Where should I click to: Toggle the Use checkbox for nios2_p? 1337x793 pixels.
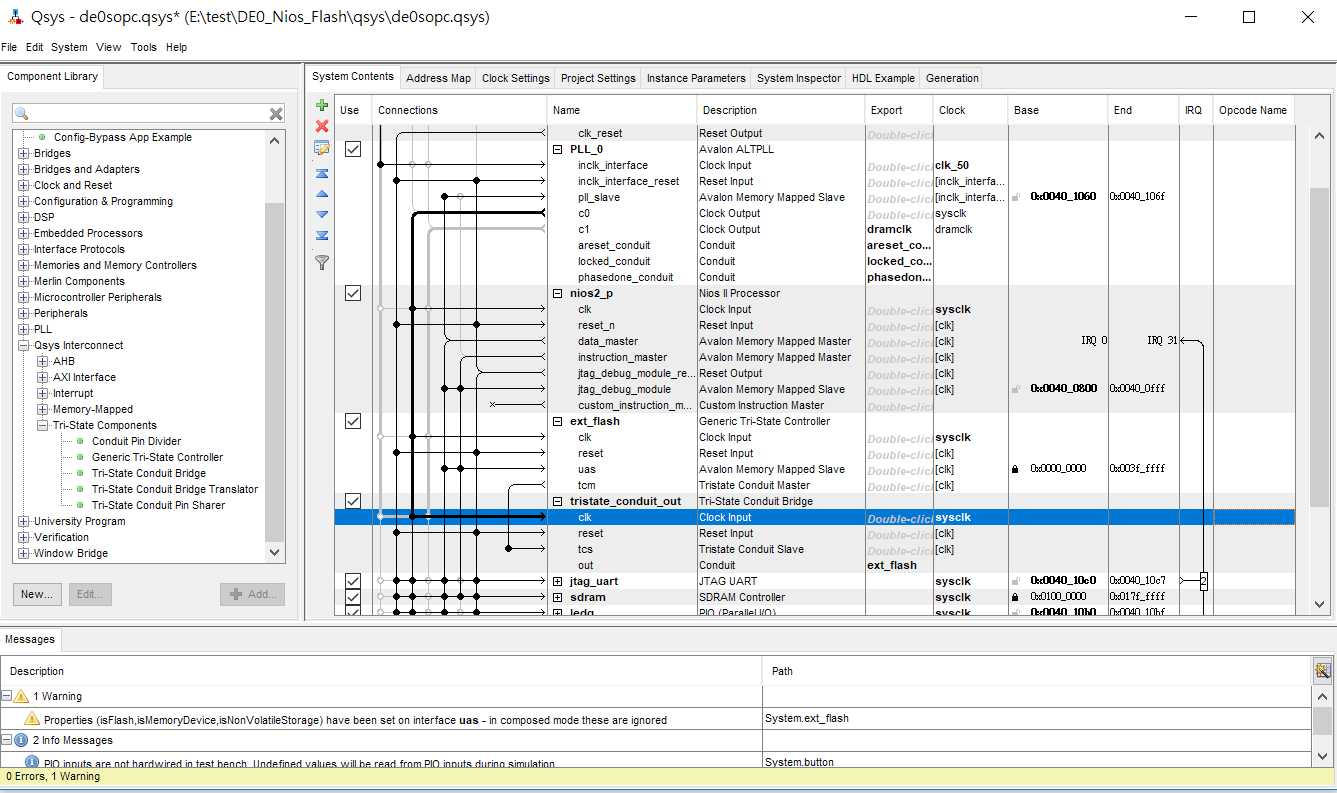(x=352, y=293)
